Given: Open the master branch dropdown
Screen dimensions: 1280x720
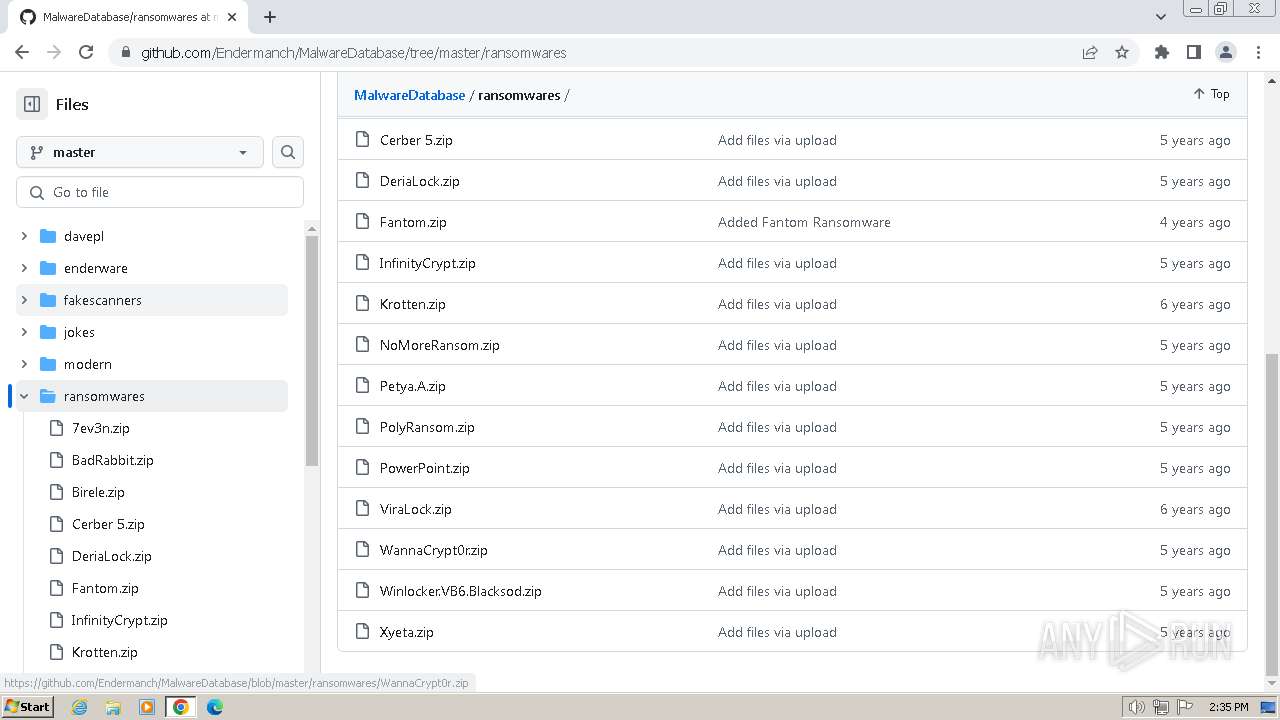Looking at the screenshot, I should tap(140, 152).
